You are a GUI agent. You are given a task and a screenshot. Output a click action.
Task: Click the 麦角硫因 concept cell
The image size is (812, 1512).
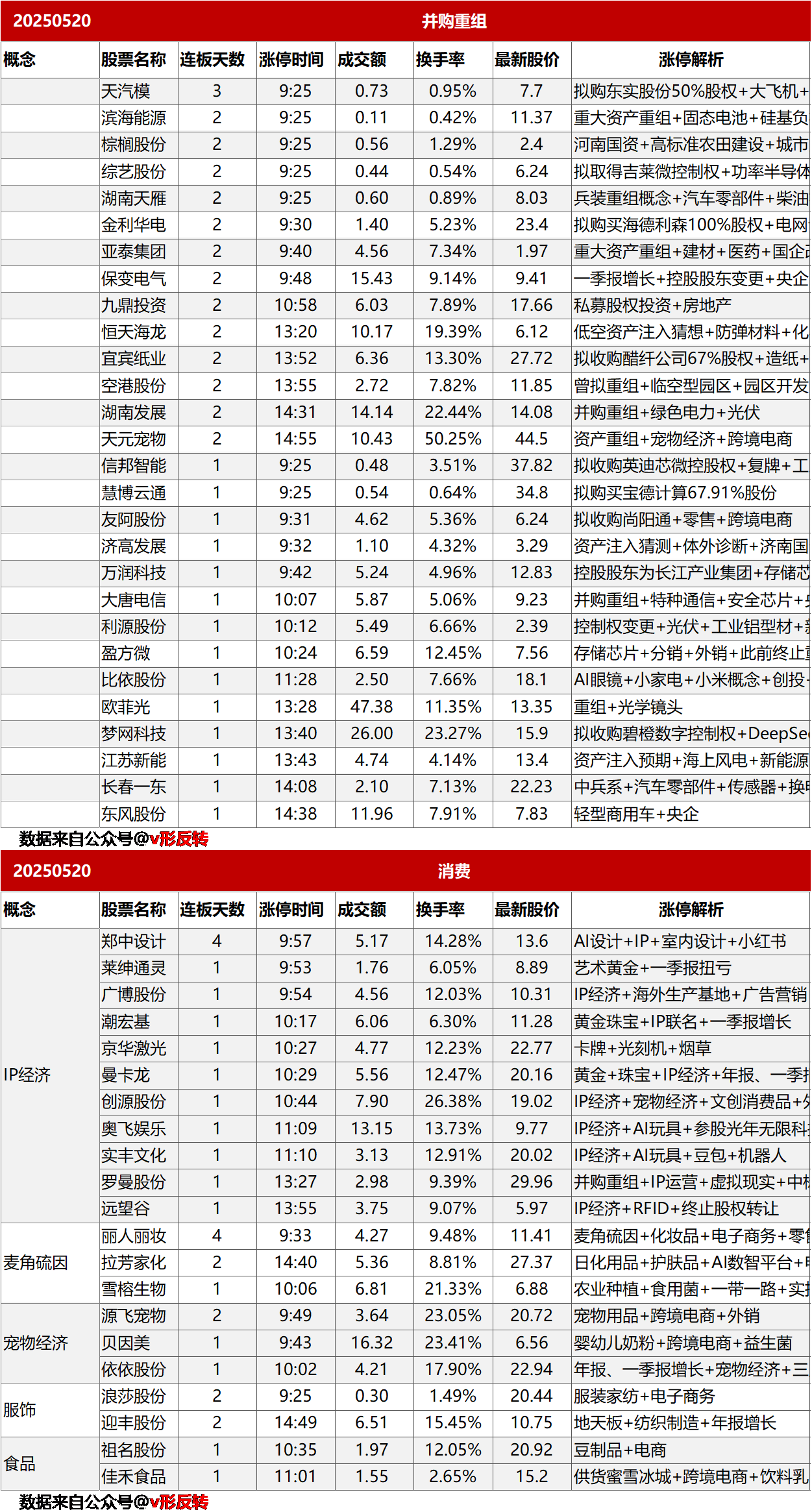point(50,1262)
